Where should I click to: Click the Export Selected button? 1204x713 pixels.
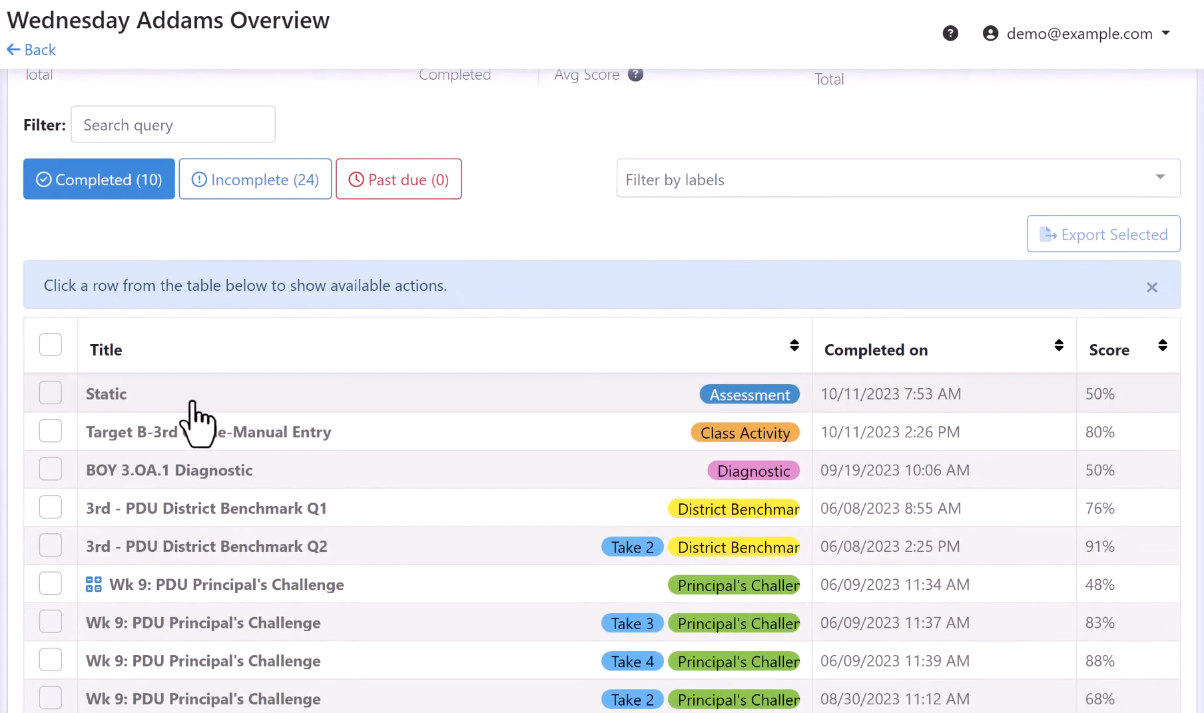tap(1104, 234)
